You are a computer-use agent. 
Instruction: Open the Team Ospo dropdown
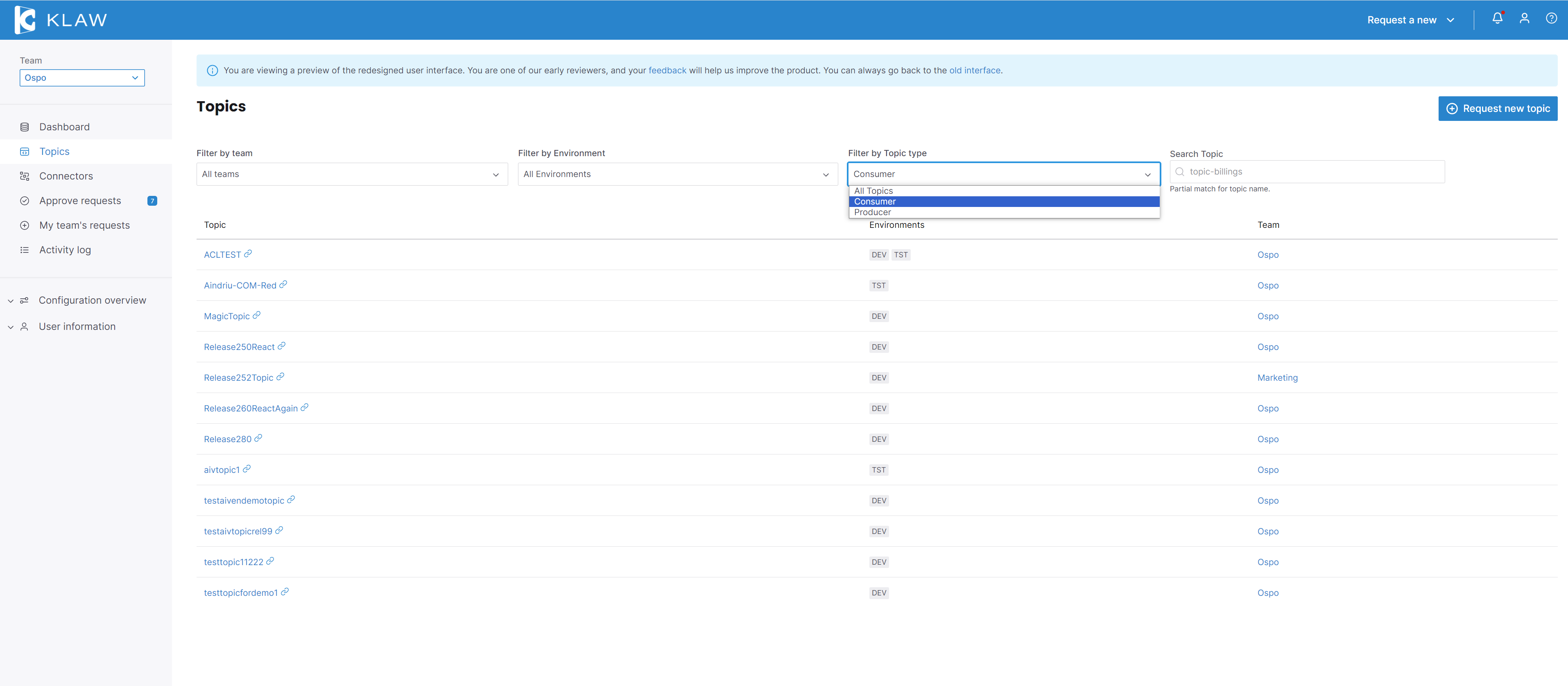[x=82, y=78]
